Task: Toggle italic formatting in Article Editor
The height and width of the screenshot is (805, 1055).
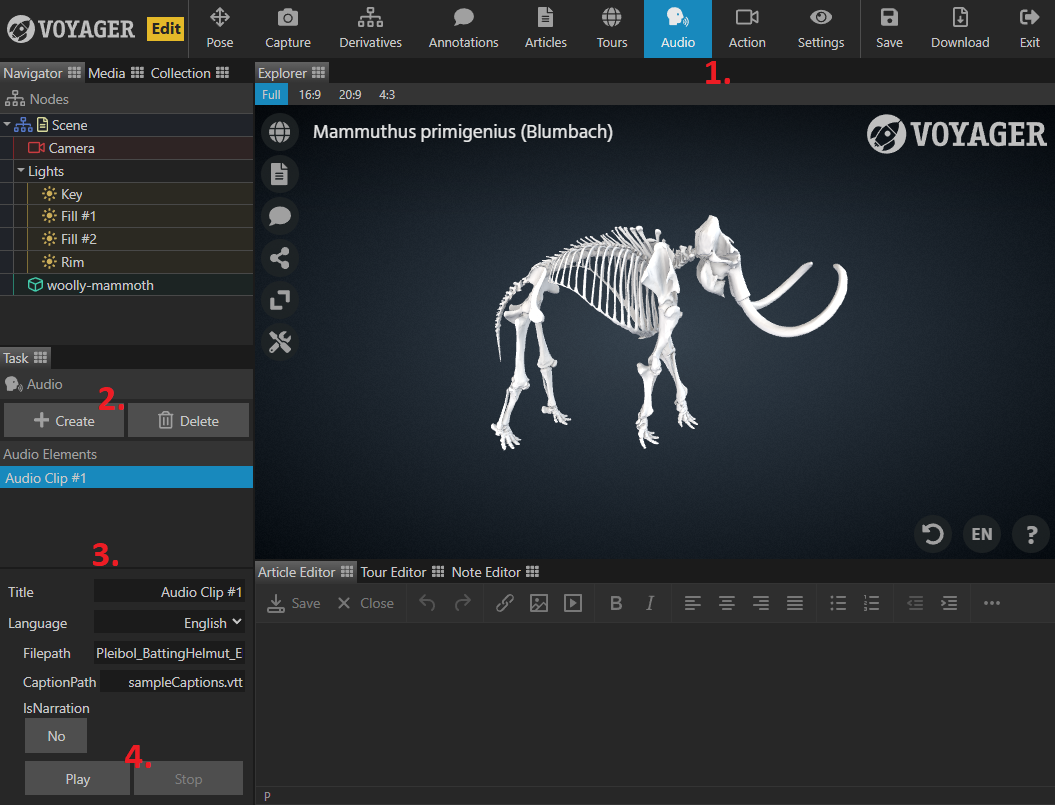Action: tap(650, 603)
